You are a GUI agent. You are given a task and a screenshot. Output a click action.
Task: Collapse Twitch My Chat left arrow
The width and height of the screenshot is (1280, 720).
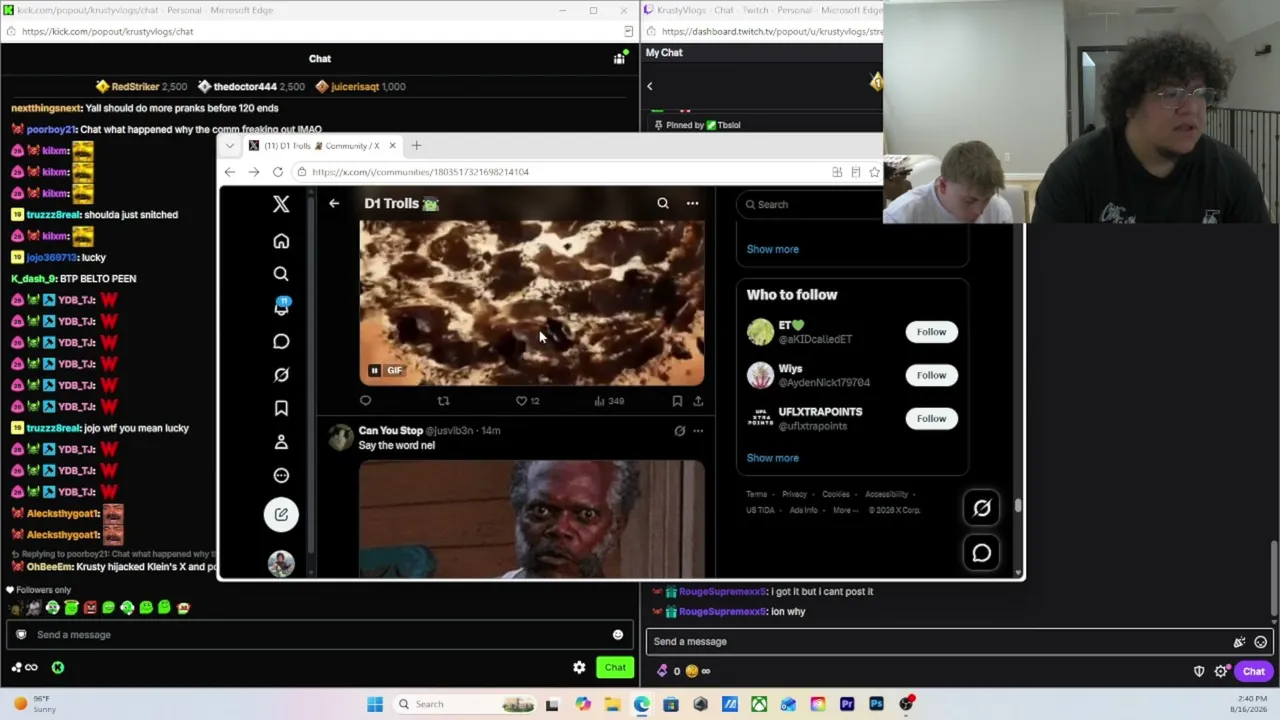(x=649, y=87)
